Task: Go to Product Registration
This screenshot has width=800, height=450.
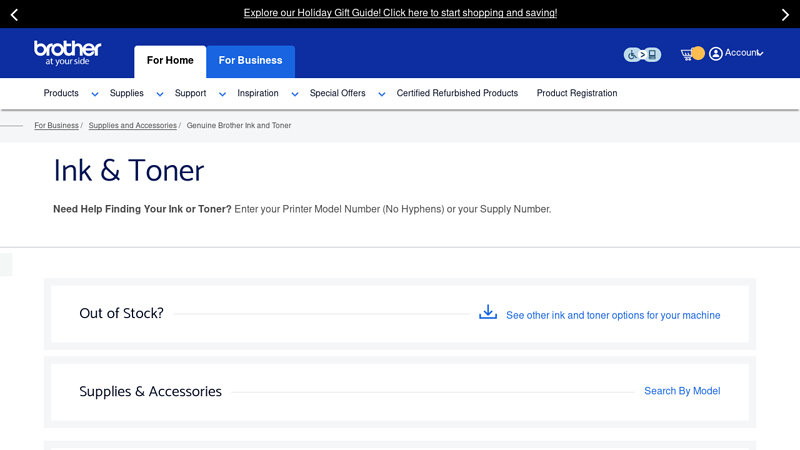Action: coord(577,93)
